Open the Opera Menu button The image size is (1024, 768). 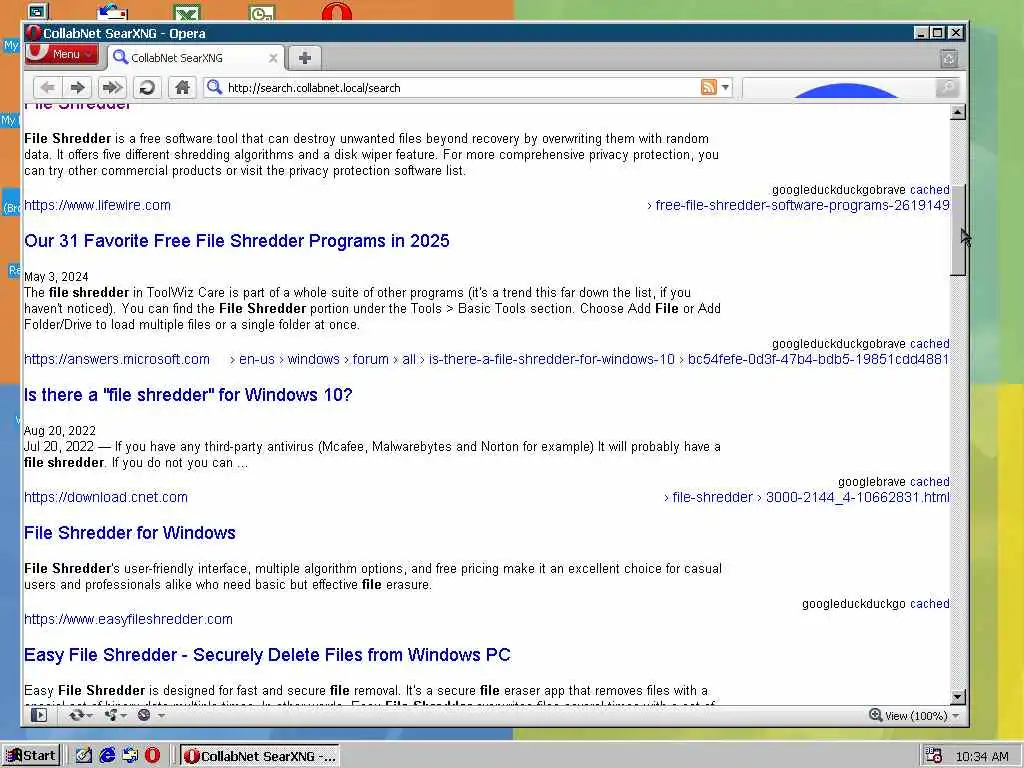pyautogui.click(x=61, y=54)
